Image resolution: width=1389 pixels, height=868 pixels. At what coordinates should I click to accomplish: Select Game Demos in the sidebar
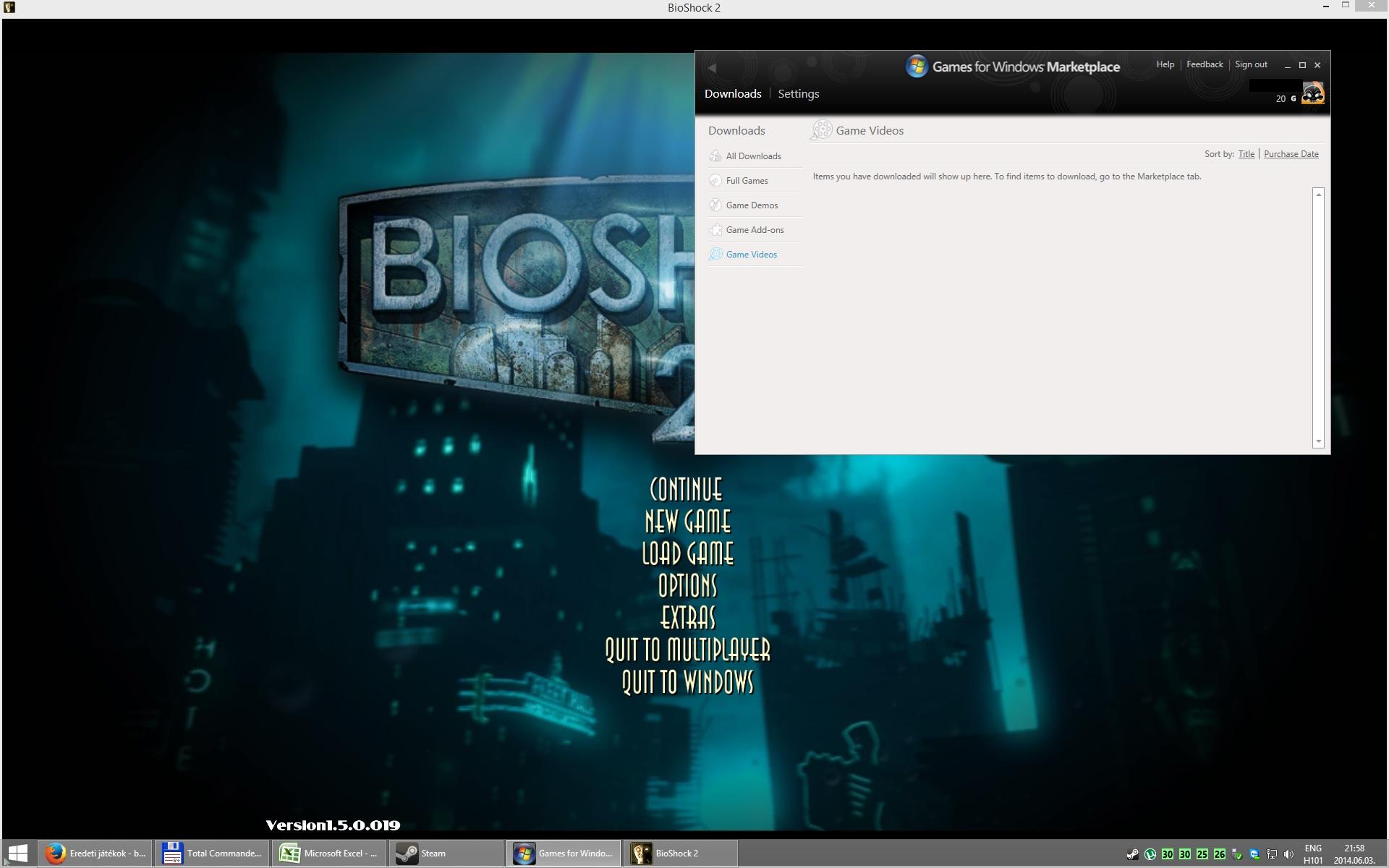[754, 205]
